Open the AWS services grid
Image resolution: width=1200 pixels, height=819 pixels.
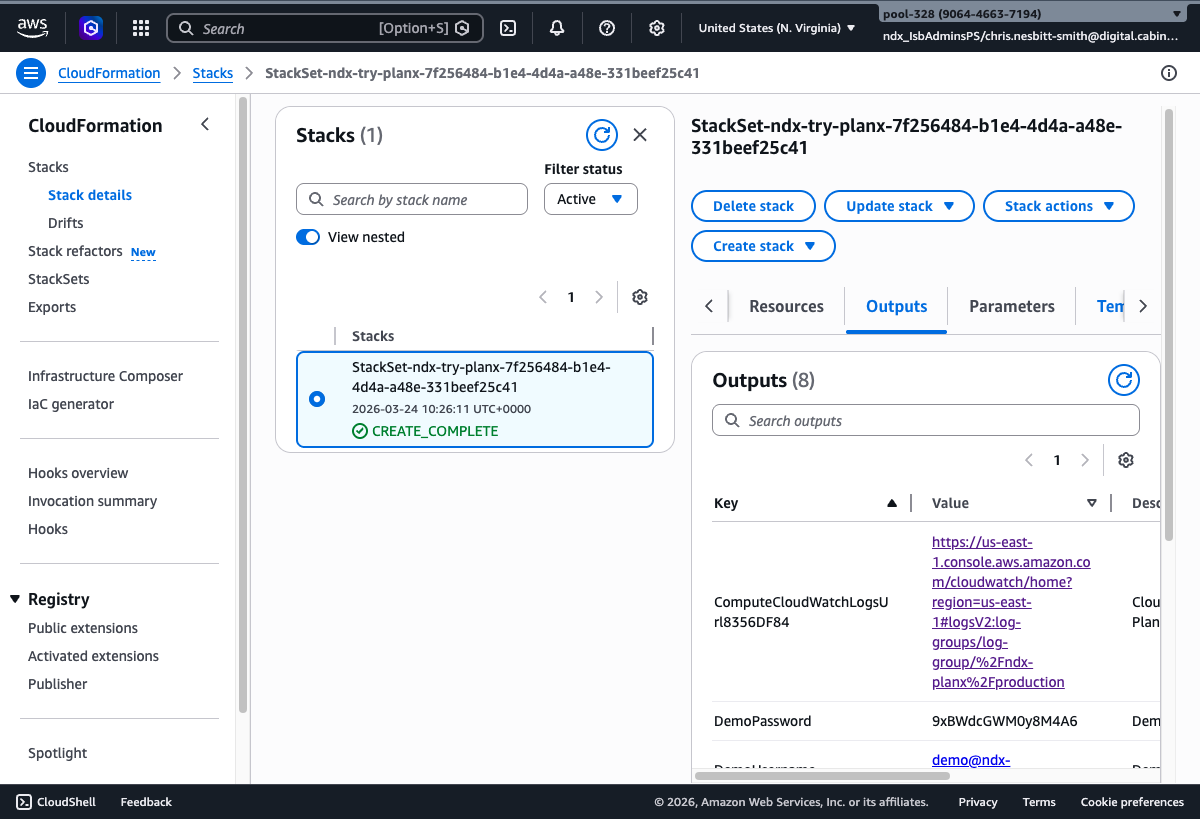click(140, 27)
